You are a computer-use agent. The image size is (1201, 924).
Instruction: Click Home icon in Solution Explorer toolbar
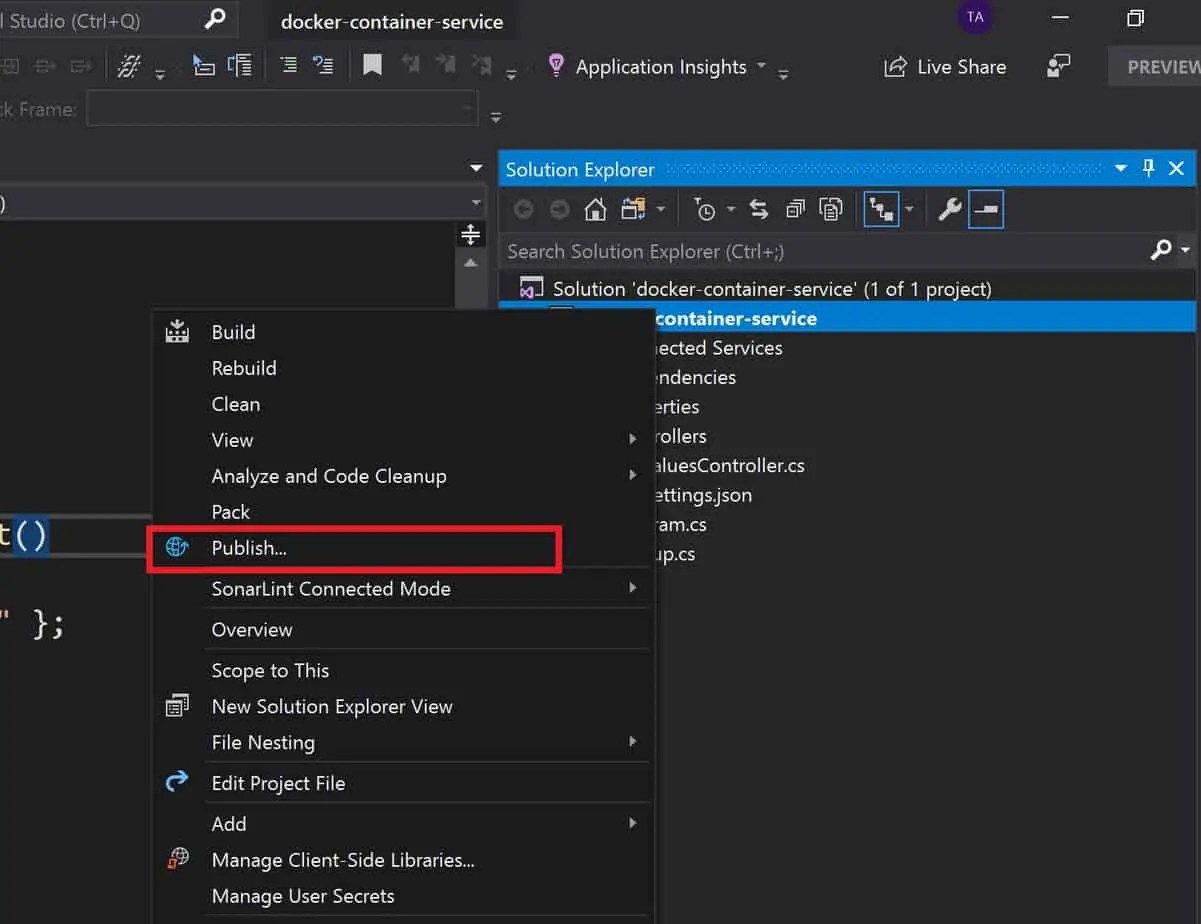[596, 209]
